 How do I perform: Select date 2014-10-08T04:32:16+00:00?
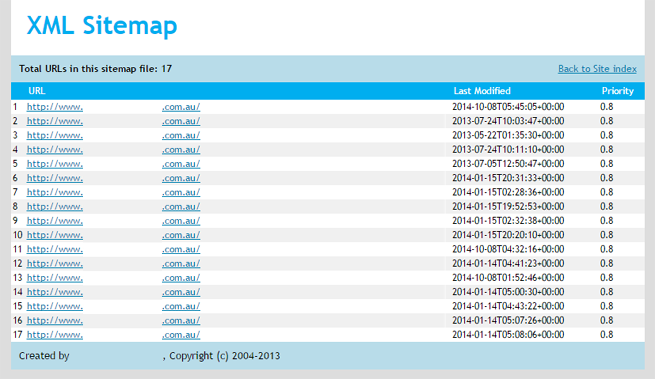(x=508, y=249)
